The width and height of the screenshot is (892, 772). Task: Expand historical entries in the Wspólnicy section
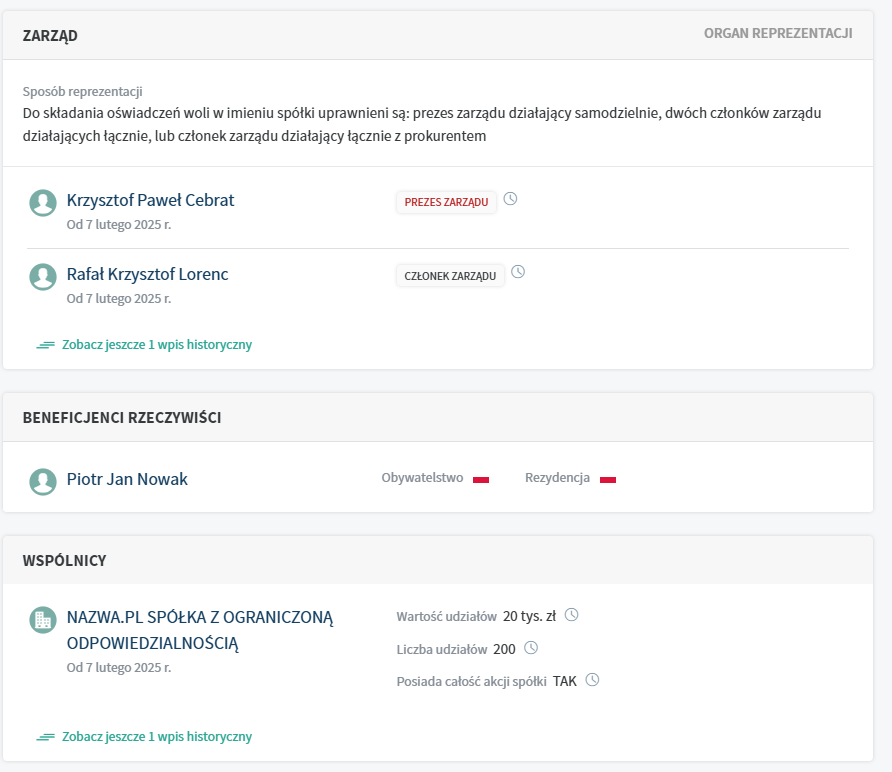[x=156, y=737]
